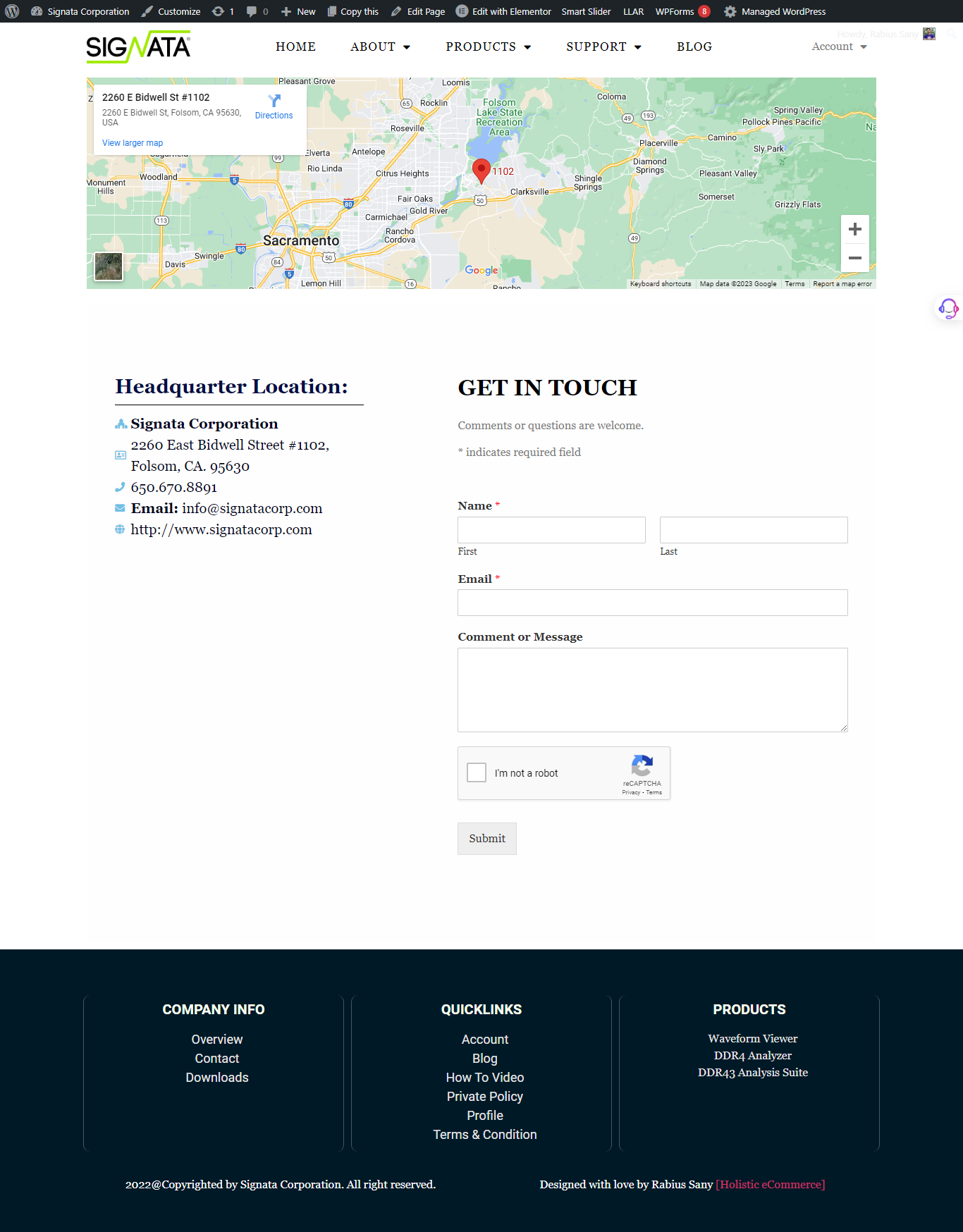Image resolution: width=963 pixels, height=1232 pixels.
Task: Click View larger map link
Action: pos(133,143)
